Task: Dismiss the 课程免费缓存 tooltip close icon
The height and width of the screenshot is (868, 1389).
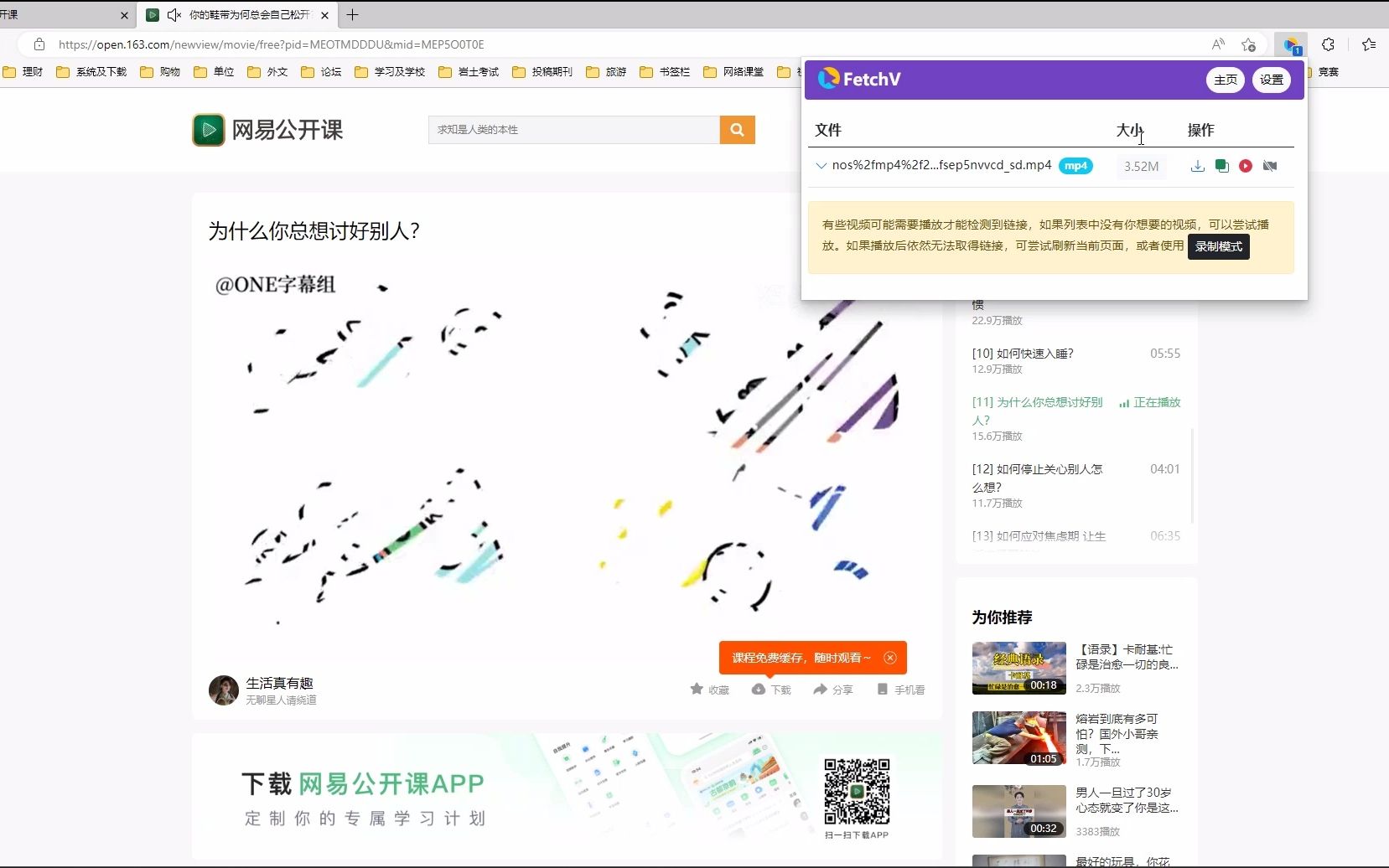Action: pos(890,658)
